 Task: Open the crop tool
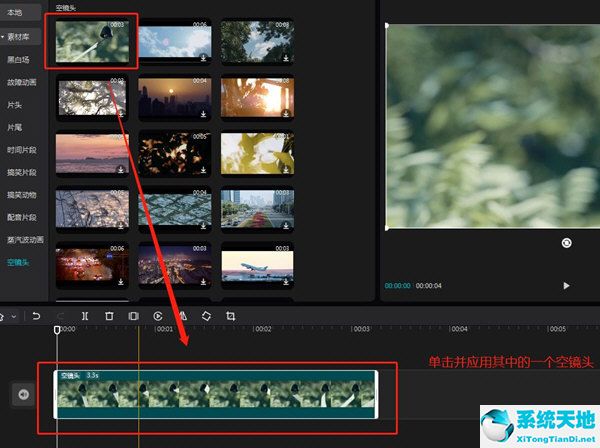[230, 316]
